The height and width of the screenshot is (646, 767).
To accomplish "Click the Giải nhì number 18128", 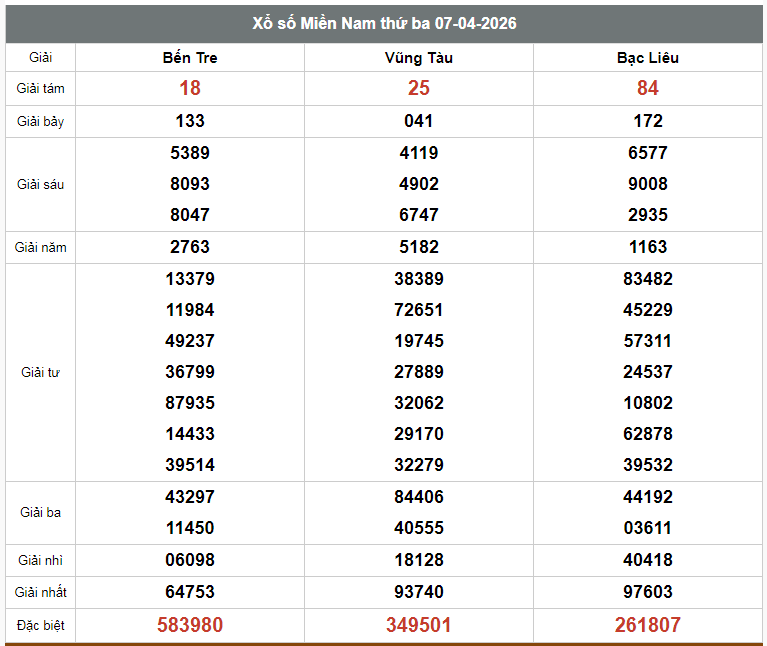I will tap(418, 560).
